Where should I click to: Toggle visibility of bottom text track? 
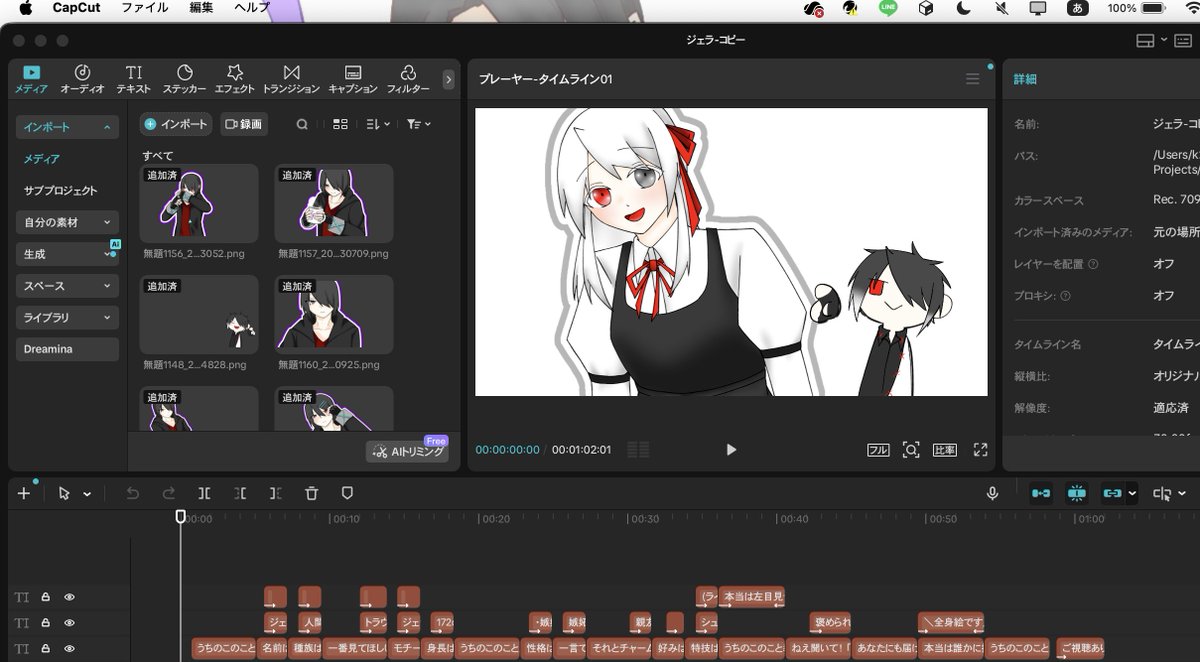pyautogui.click(x=70, y=649)
